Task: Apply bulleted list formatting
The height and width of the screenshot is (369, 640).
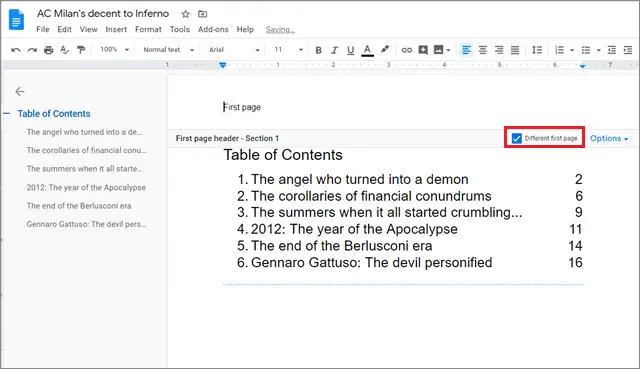Action: pyautogui.click(x=586, y=50)
